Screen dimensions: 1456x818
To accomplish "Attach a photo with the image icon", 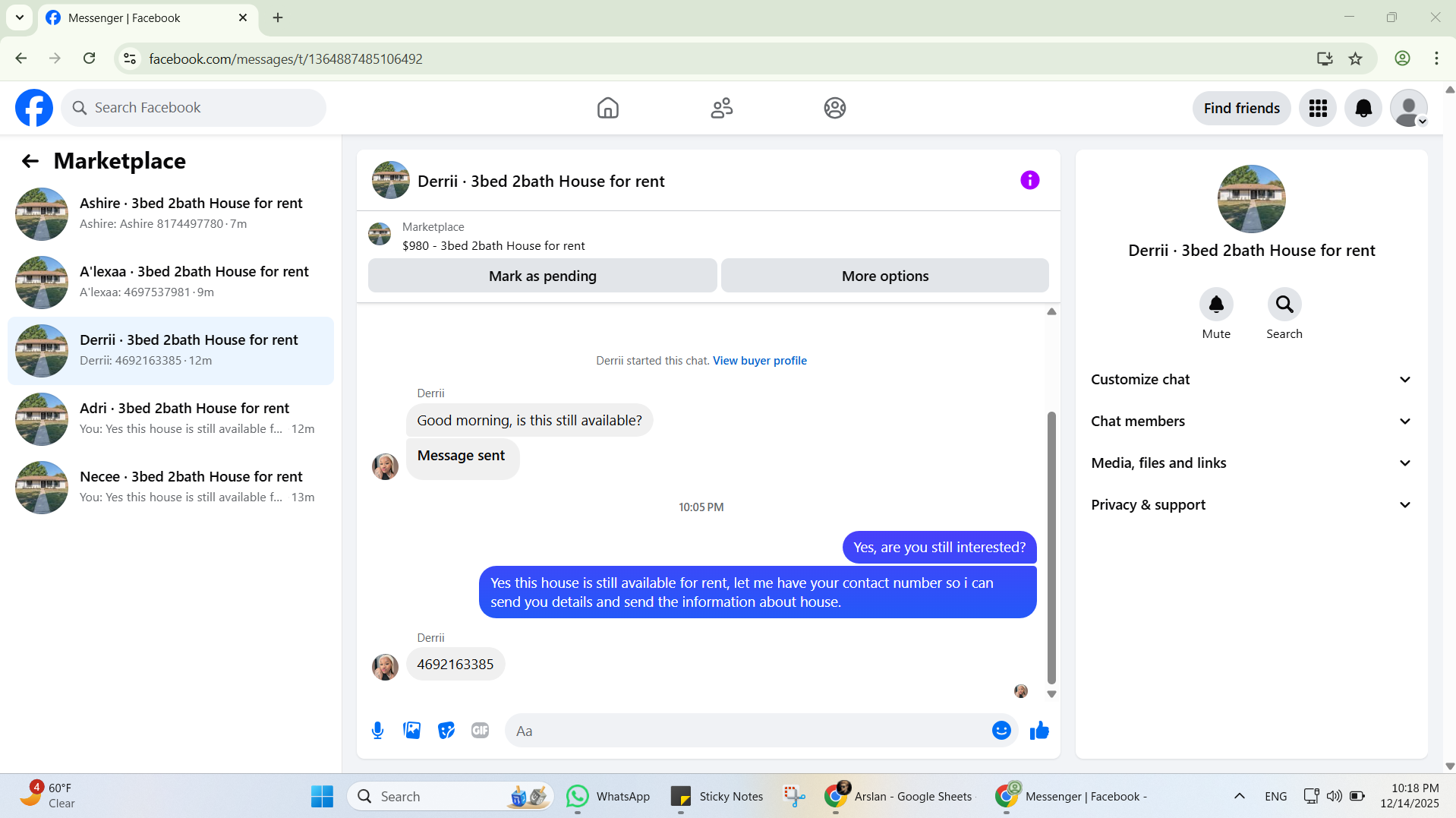I will (x=412, y=731).
